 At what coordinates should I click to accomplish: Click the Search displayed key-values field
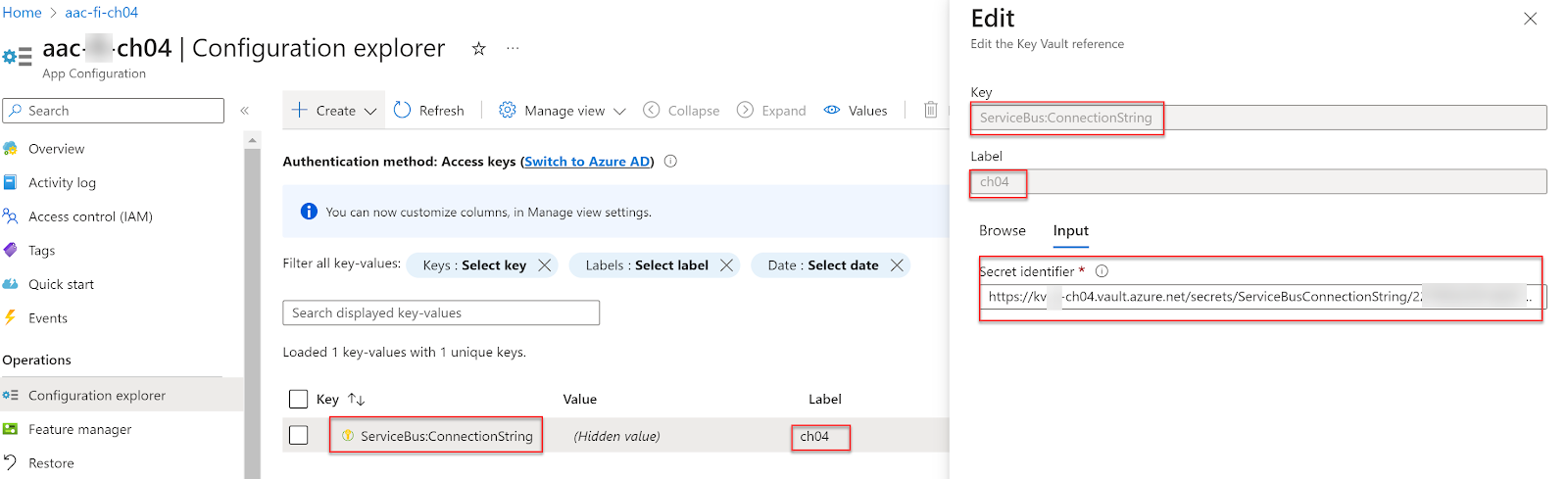point(441,313)
